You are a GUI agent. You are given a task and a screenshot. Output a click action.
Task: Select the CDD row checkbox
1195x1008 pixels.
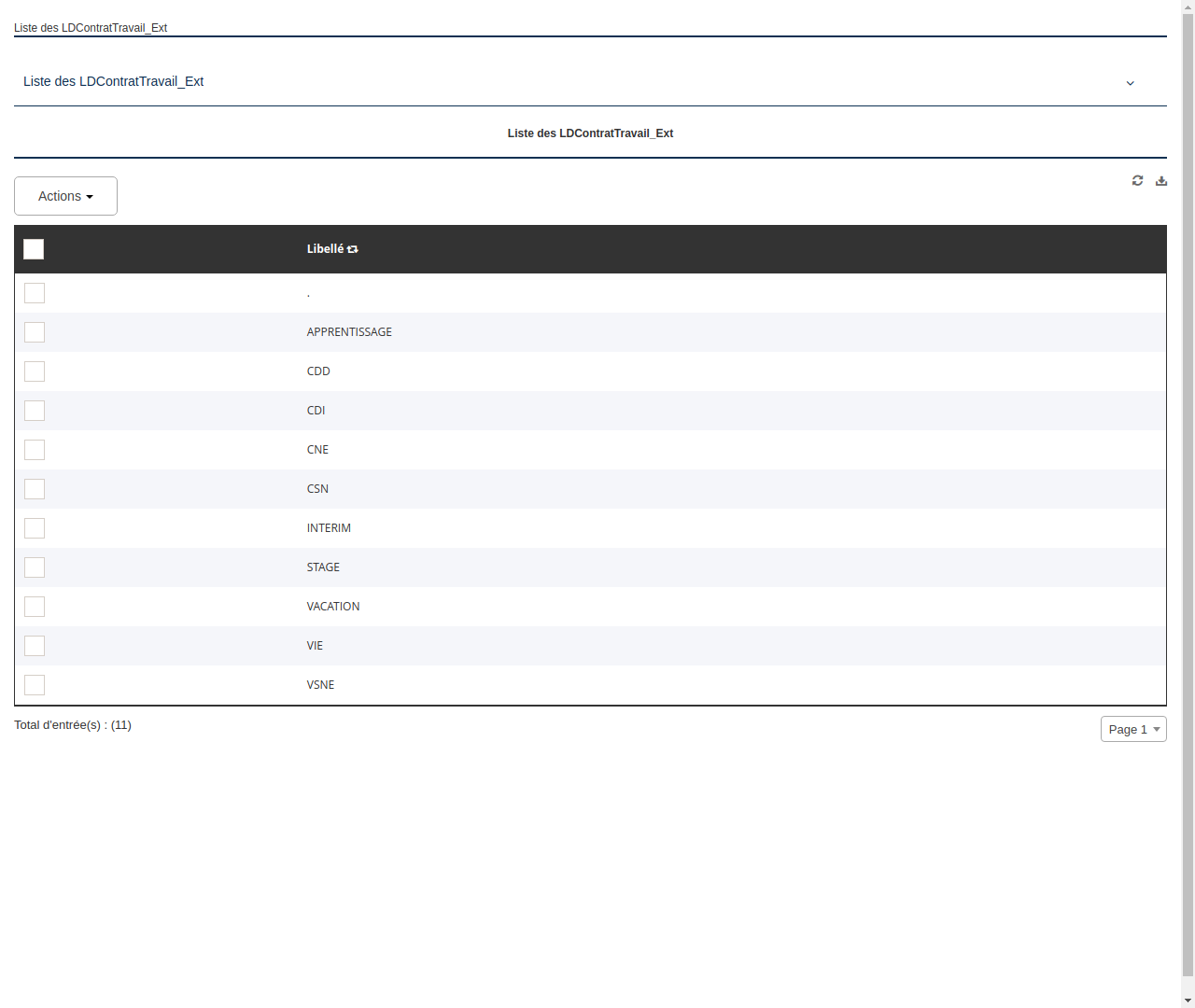35,371
